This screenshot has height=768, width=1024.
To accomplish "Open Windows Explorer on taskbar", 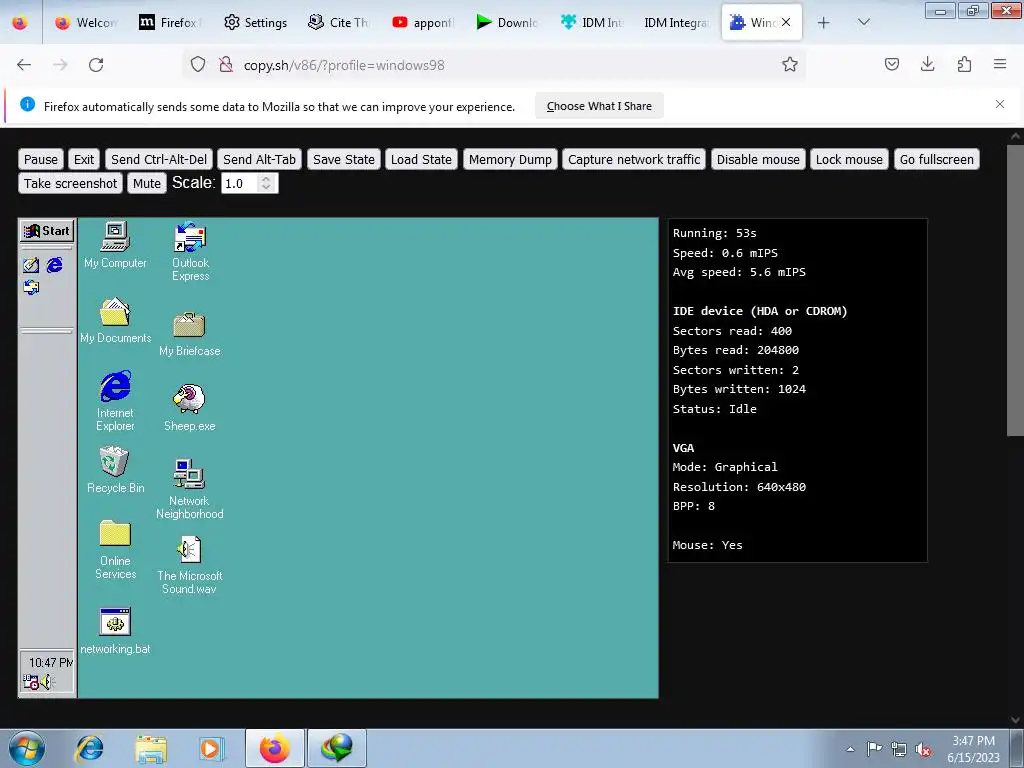I will tap(151, 748).
